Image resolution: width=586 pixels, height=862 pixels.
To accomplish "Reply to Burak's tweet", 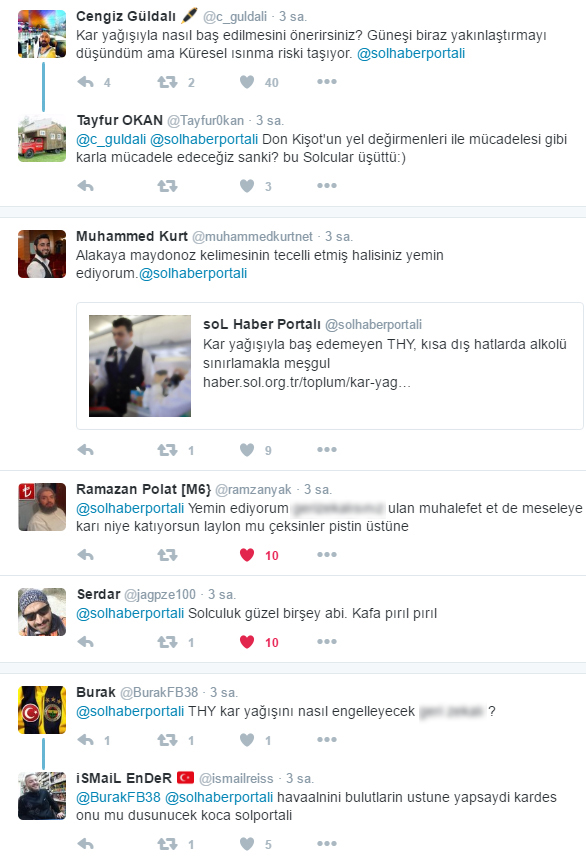I will tap(86, 739).
